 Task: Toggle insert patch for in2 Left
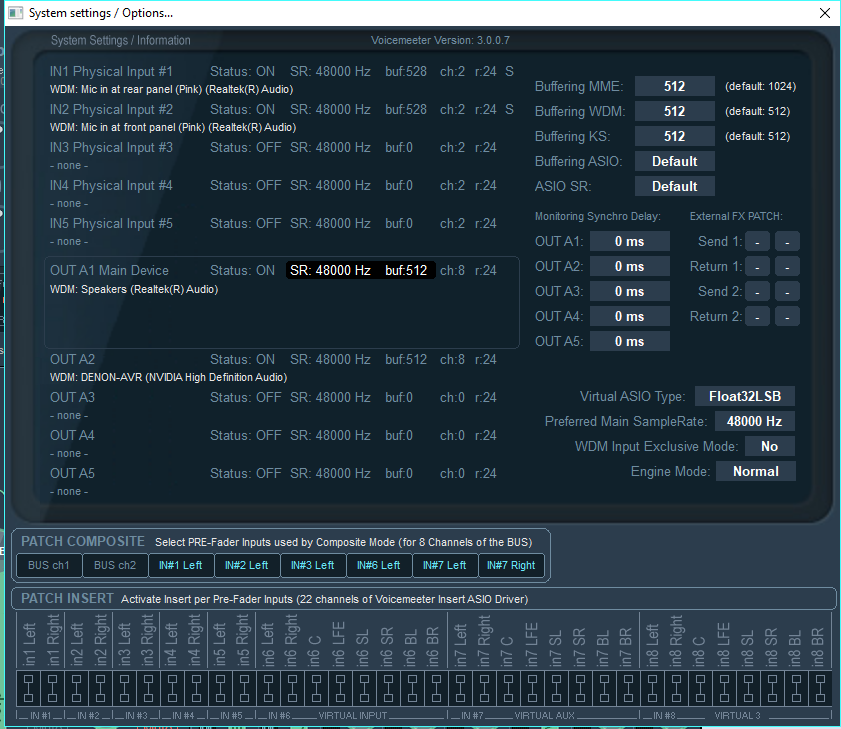click(77, 688)
